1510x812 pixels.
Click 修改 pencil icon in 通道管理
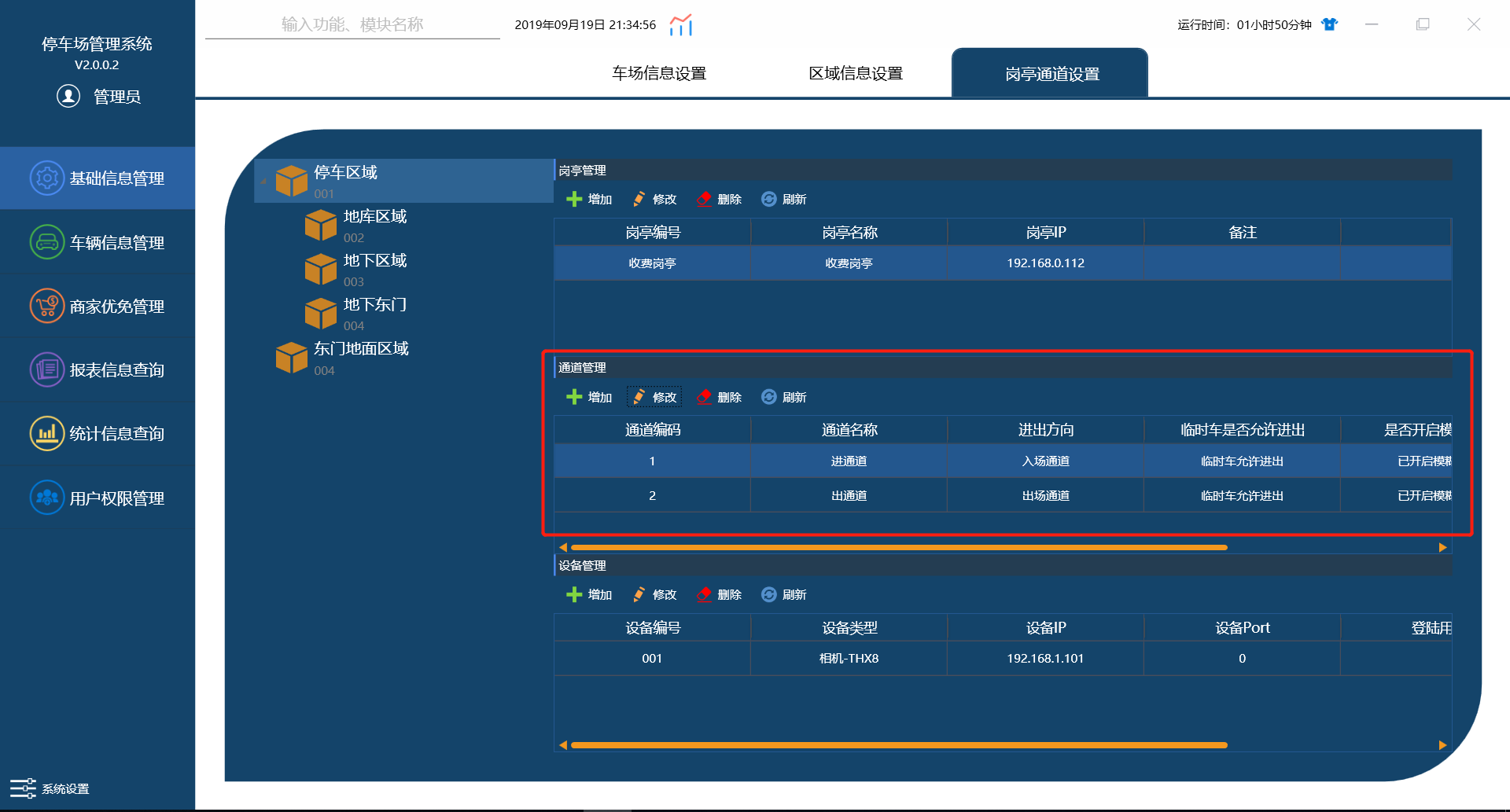coord(639,397)
